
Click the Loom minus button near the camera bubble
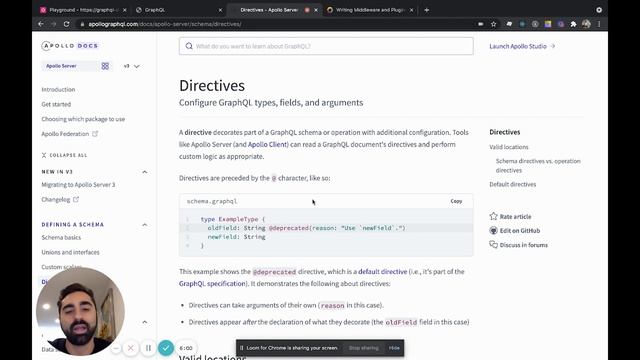click(116, 348)
